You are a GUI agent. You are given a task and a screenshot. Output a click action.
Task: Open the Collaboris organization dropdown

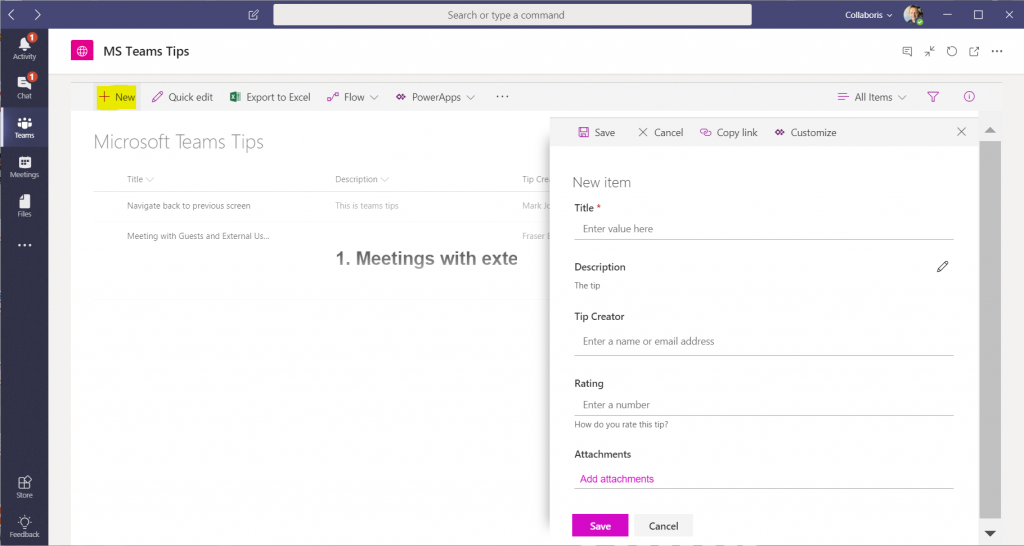coord(869,14)
